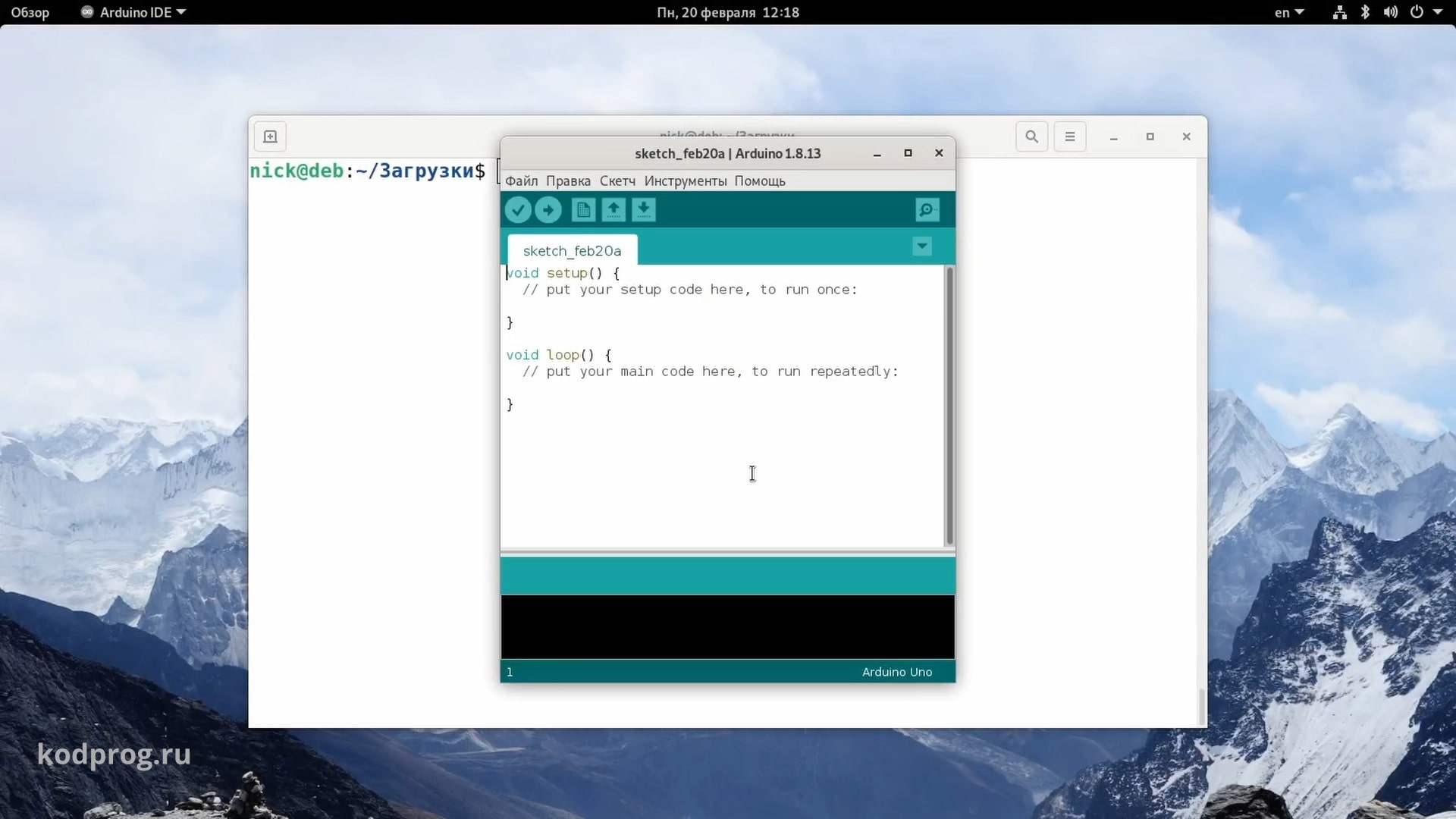Open the terminal hamburger menu
The image size is (1456, 819).
tap(1070, 136)
